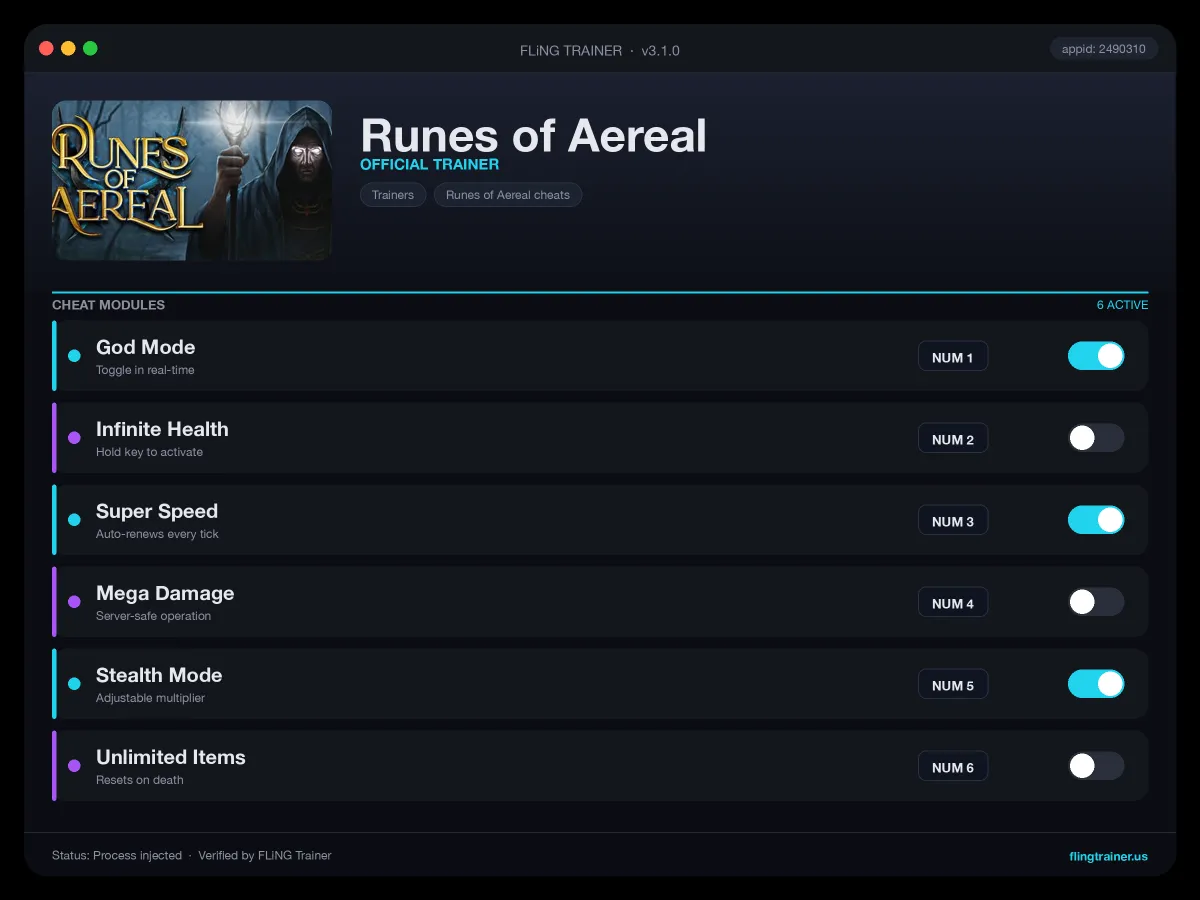
Task: Open the flingtrainer.us link
Action: (1108, 856)
